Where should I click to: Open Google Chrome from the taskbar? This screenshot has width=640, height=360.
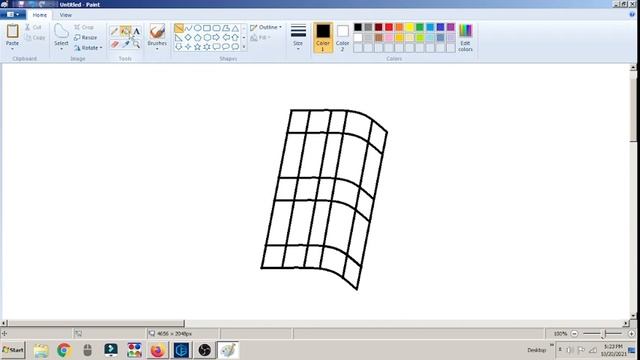[64, 350]
